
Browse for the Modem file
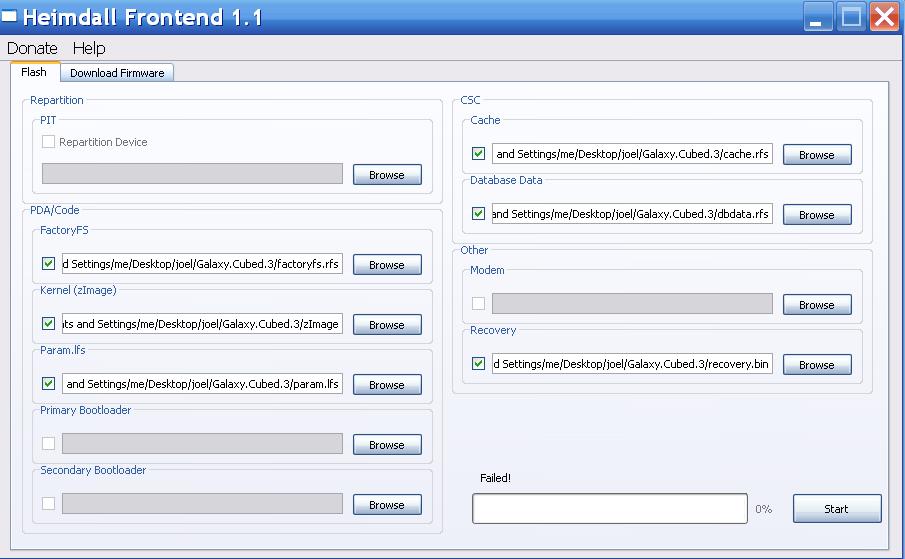[817, 305]
